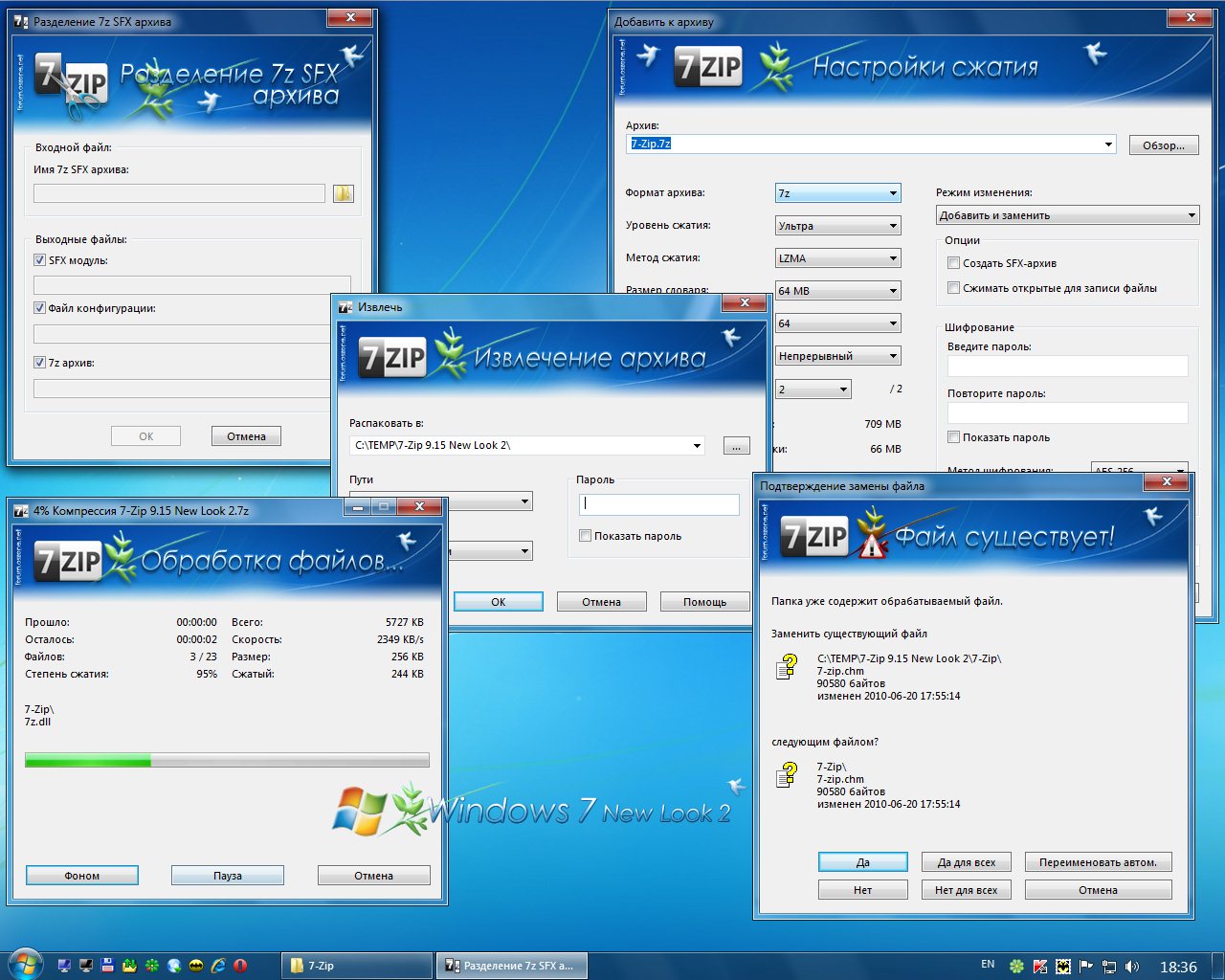Open the Формат архива 7z dropdown
Viewport: 1225px width, 980px height.
pyautogui.click(x=838, y=193)
